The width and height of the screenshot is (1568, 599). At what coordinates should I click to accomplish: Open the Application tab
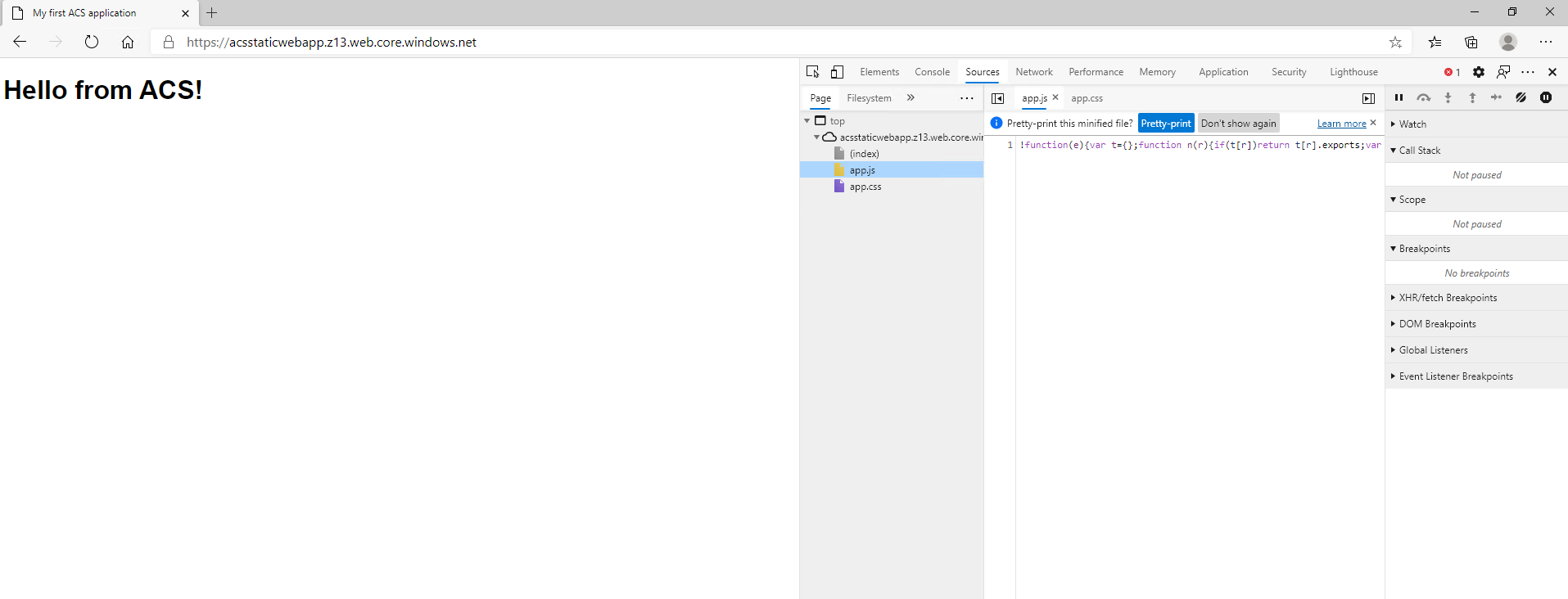[x=1223, y=72]
